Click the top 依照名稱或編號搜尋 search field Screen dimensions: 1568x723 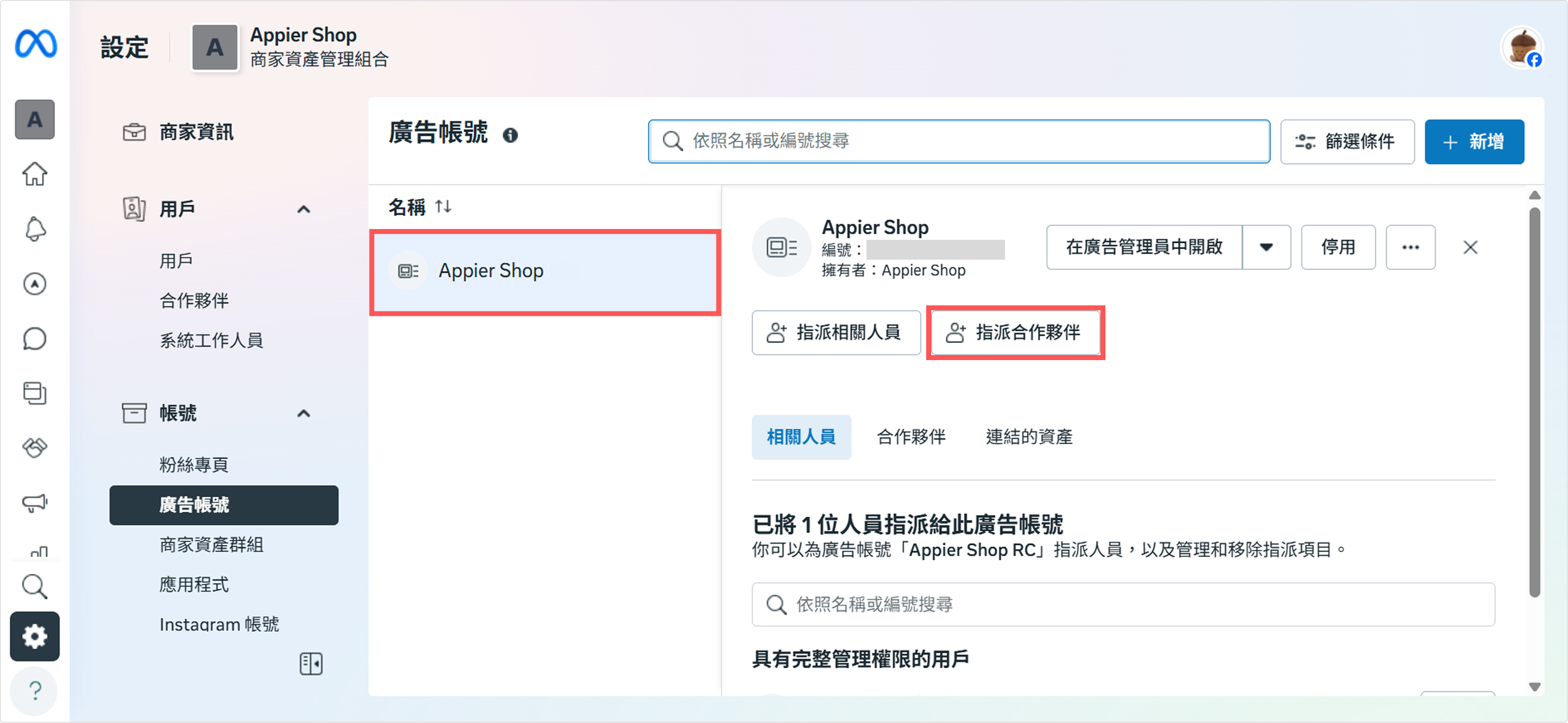(959, 141)
